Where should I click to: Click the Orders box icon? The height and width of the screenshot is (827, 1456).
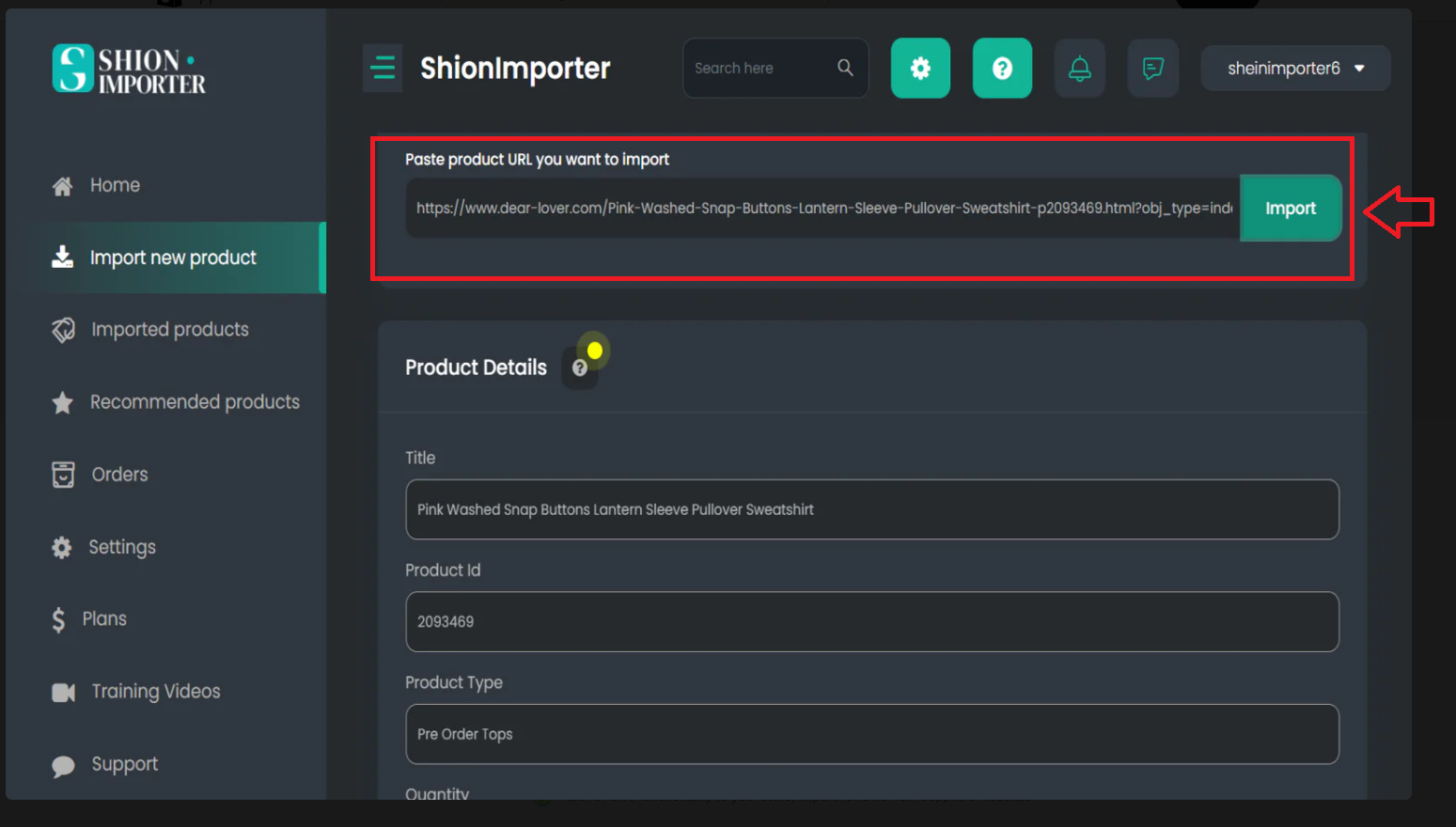point(63,475)
